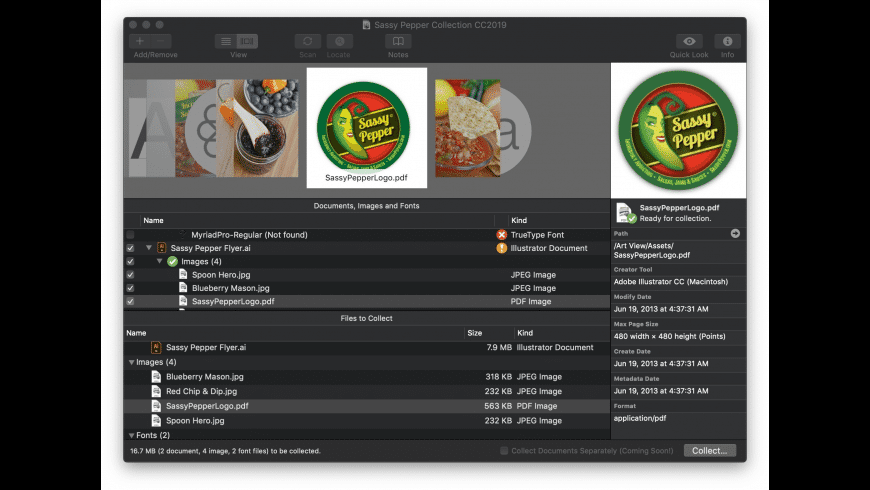Image resolution: width=870 pixels, height=490 pixels.
Task: Click the Path reveal arrow icon
Action: click(x=735, y=234)
